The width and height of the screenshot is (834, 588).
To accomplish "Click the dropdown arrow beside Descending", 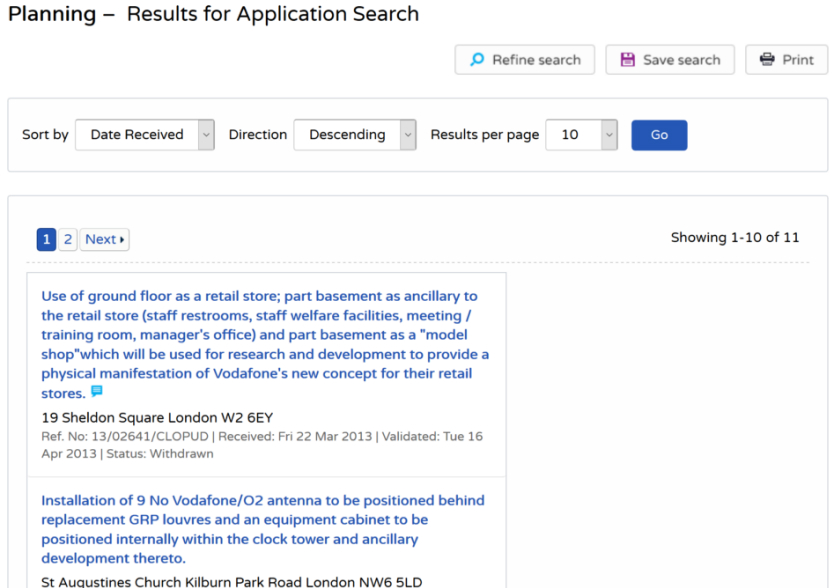I will click(408, 134).
